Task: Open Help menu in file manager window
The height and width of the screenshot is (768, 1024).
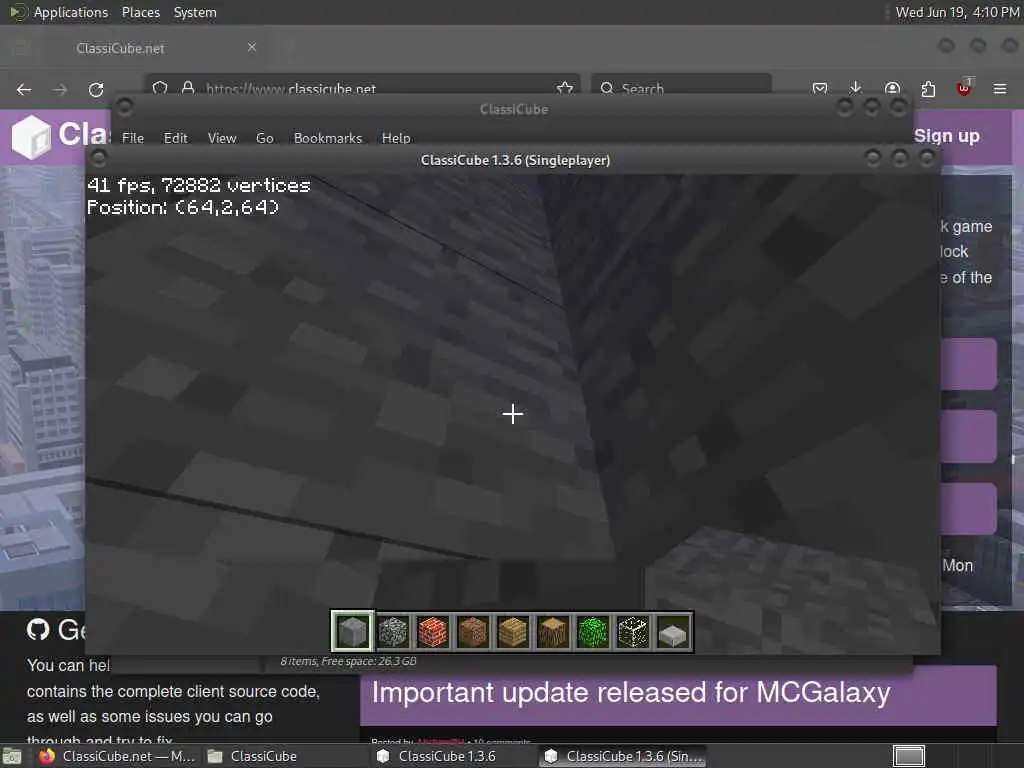Action: (396, 138)
